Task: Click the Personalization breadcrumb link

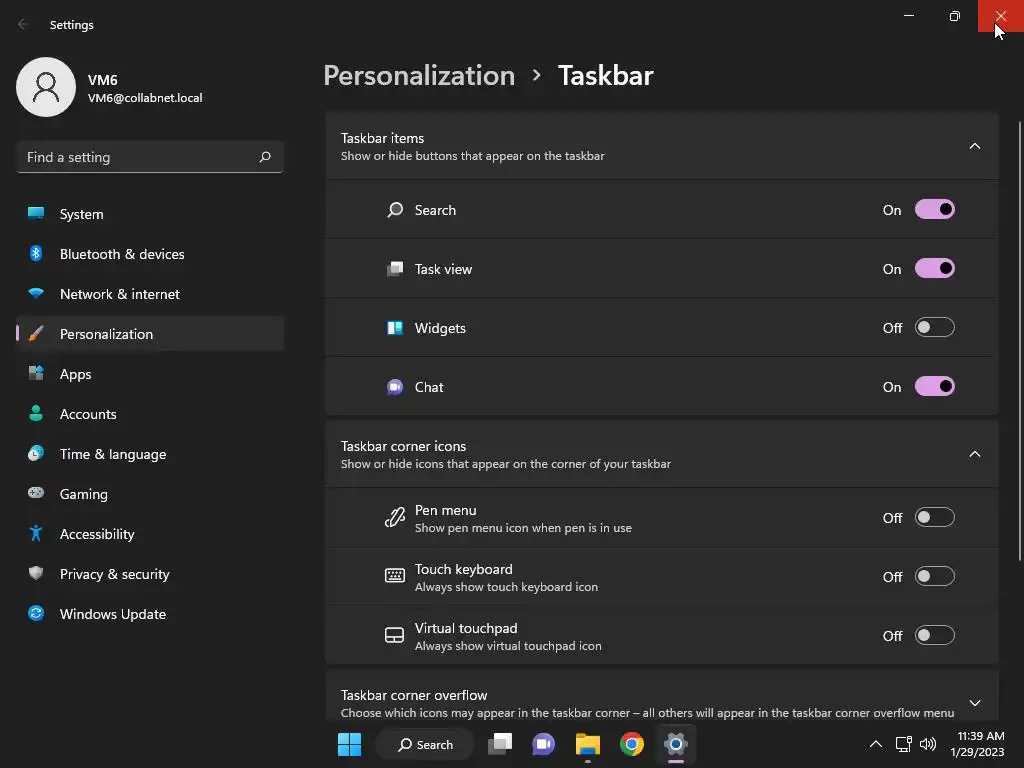Action: pyautogui.click(x=419, y=76)
